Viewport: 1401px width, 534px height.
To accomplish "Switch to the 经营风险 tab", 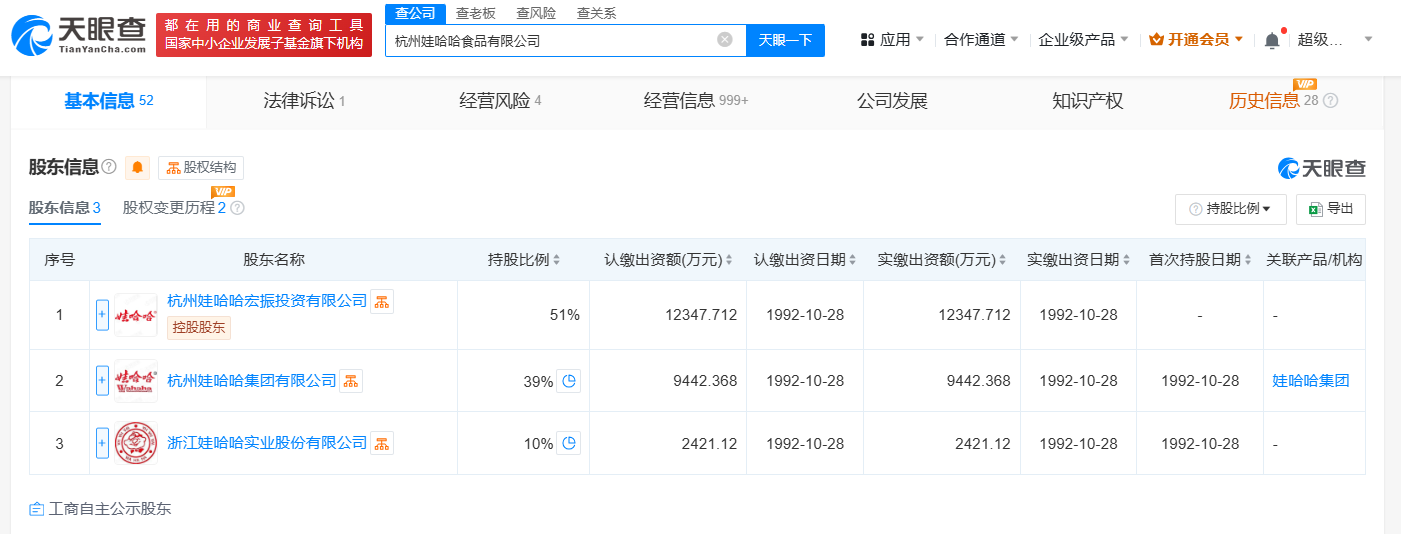I will click(499, 101).
